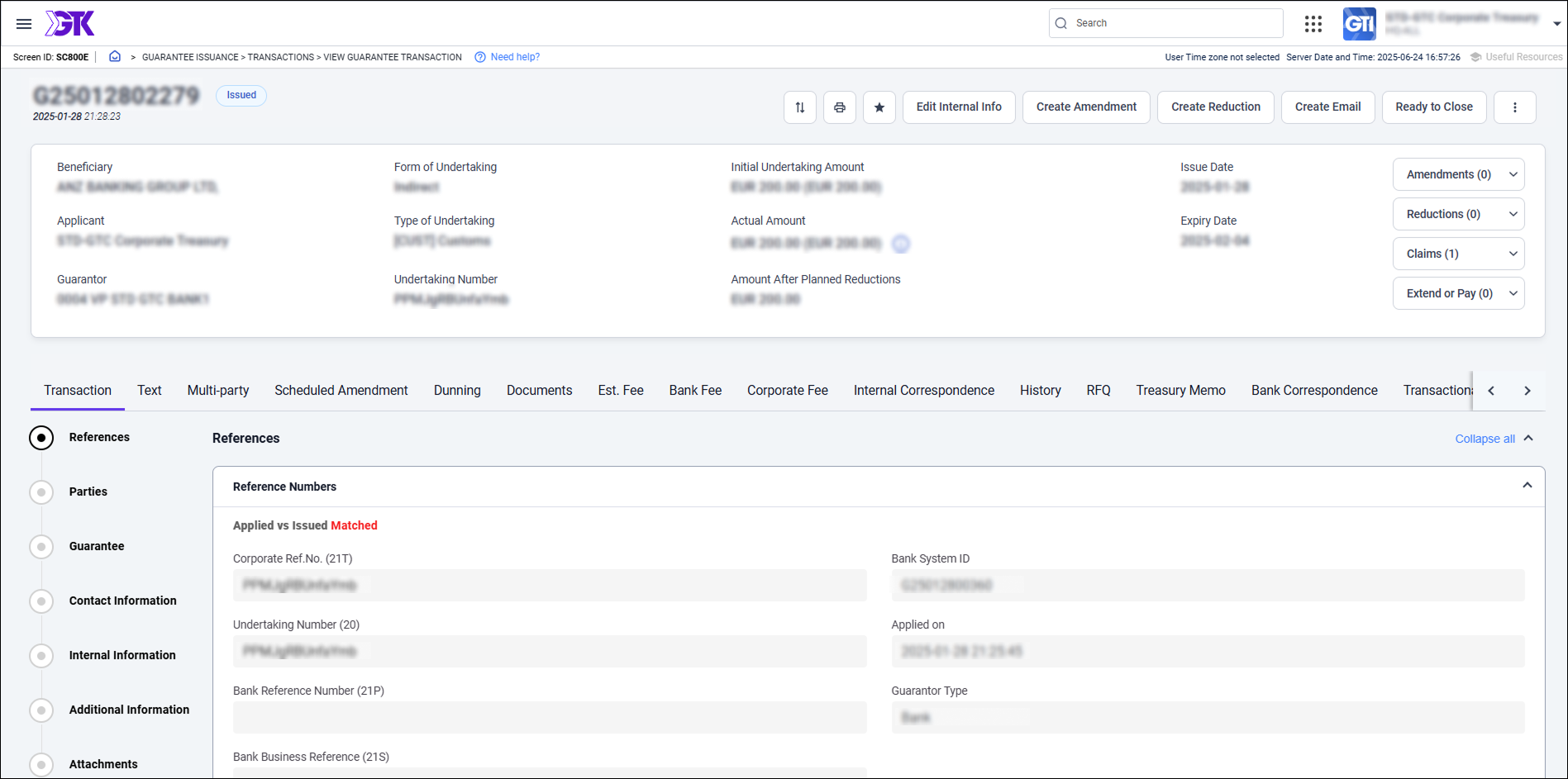Click Ready to Close button
The image size is (1568, 779).
(x=1434, y=107)
